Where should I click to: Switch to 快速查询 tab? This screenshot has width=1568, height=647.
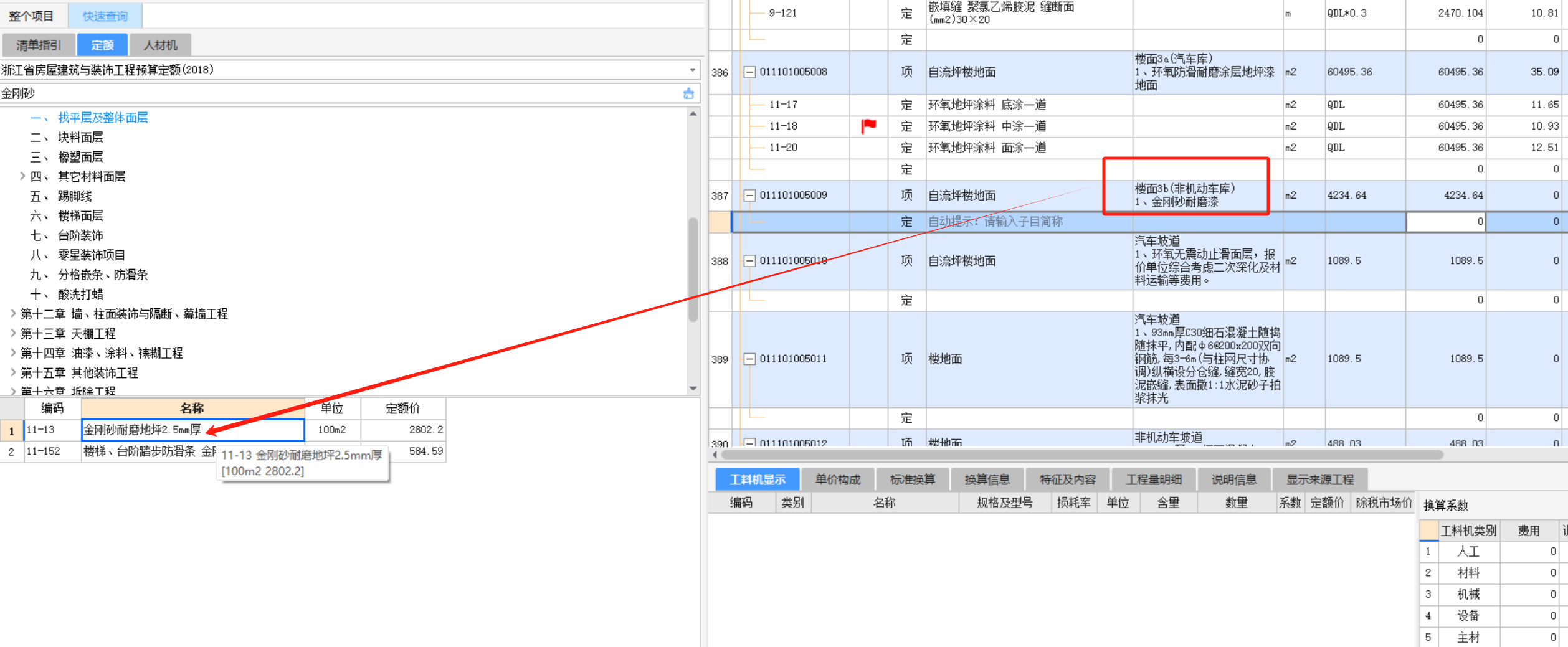tap(105, 16)
